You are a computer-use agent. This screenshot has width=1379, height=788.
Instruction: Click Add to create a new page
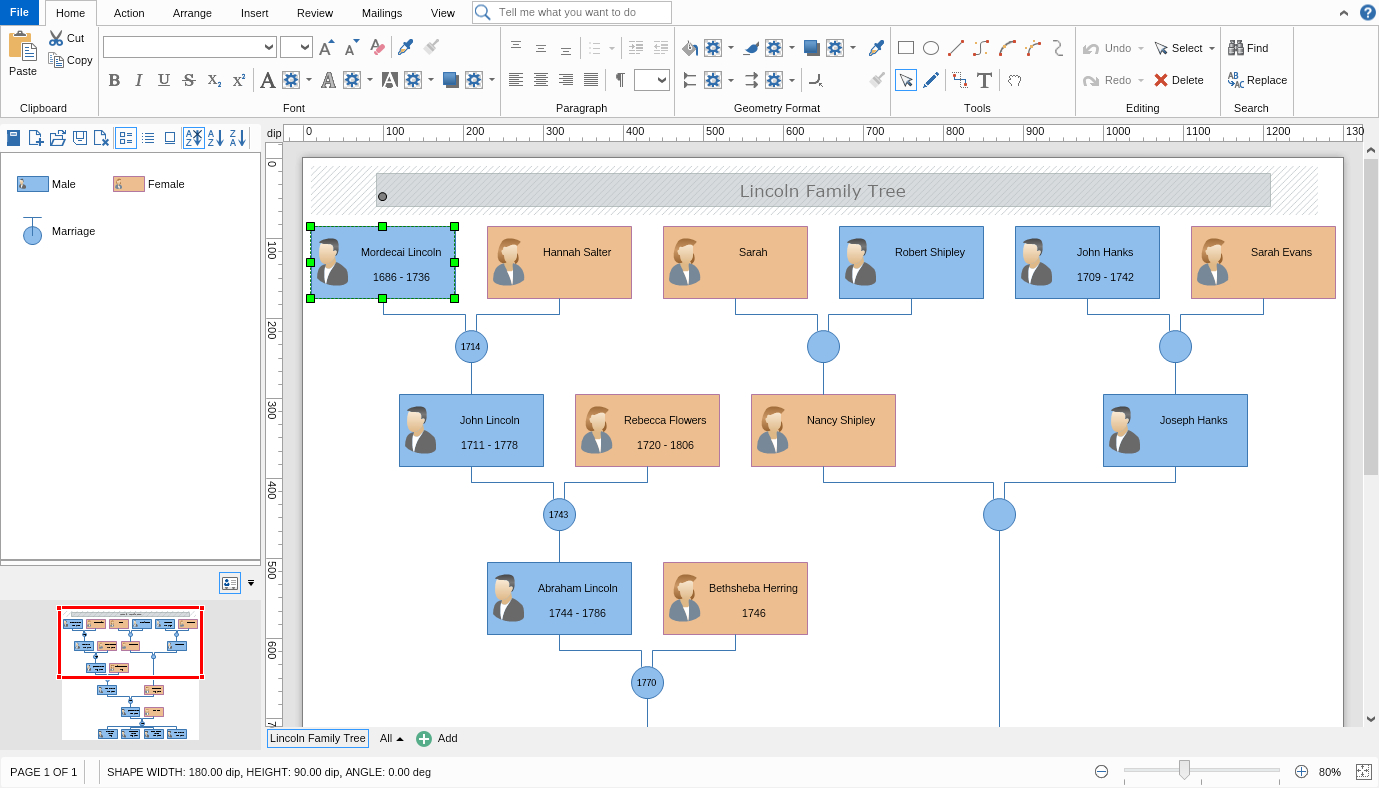pos(437,738)
